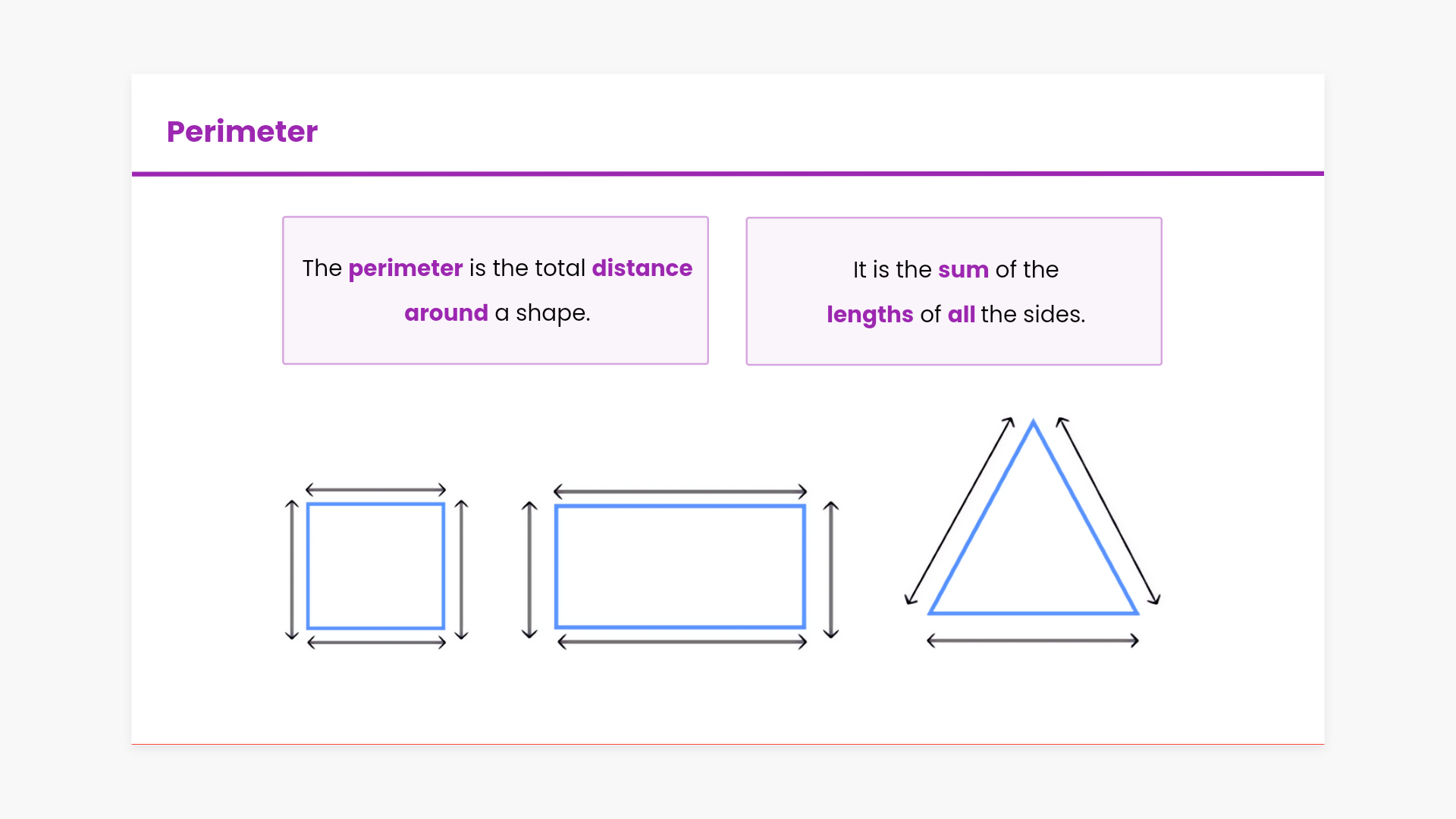Screen dimensions: 1456x819
Task: Click the bold word 'around'
Action: click(446, 313)
